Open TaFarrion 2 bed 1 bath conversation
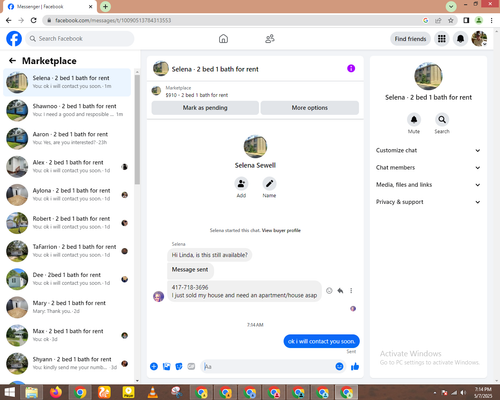Screen dimensions: 500x400 (x=67, y=251)
